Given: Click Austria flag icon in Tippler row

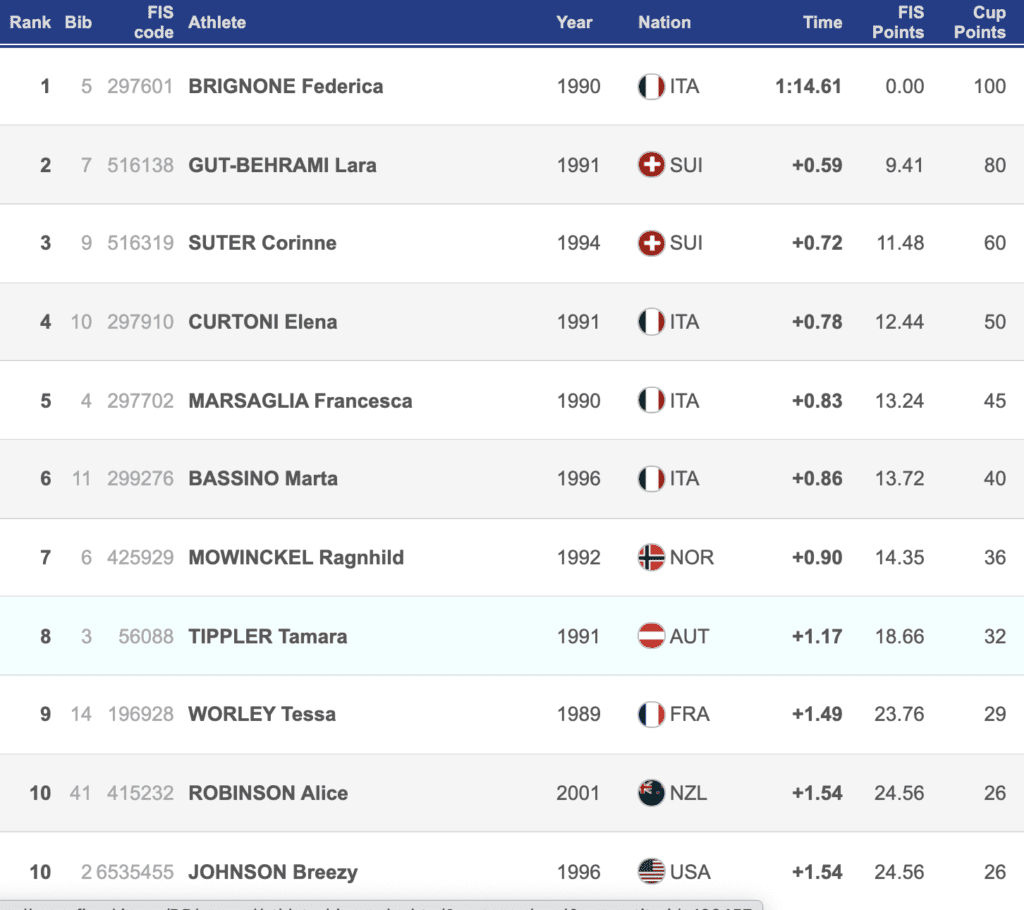Looking at the screenshot, I should [651, 636].
